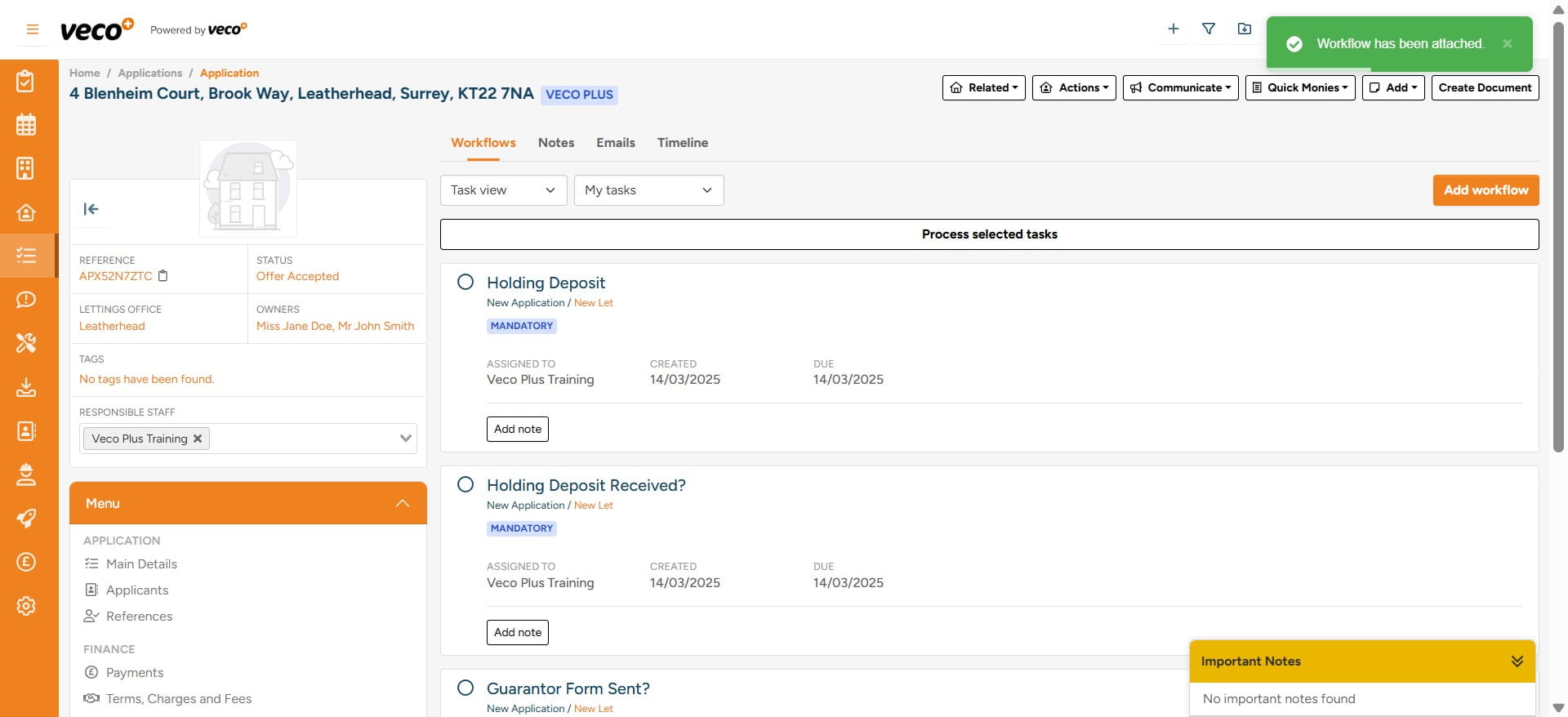The height and width of the screenshot is (717, 1568).
Task: Select the Guarantor Form Sent task radio
Action: pyautogui.click(x=465, y=688)
